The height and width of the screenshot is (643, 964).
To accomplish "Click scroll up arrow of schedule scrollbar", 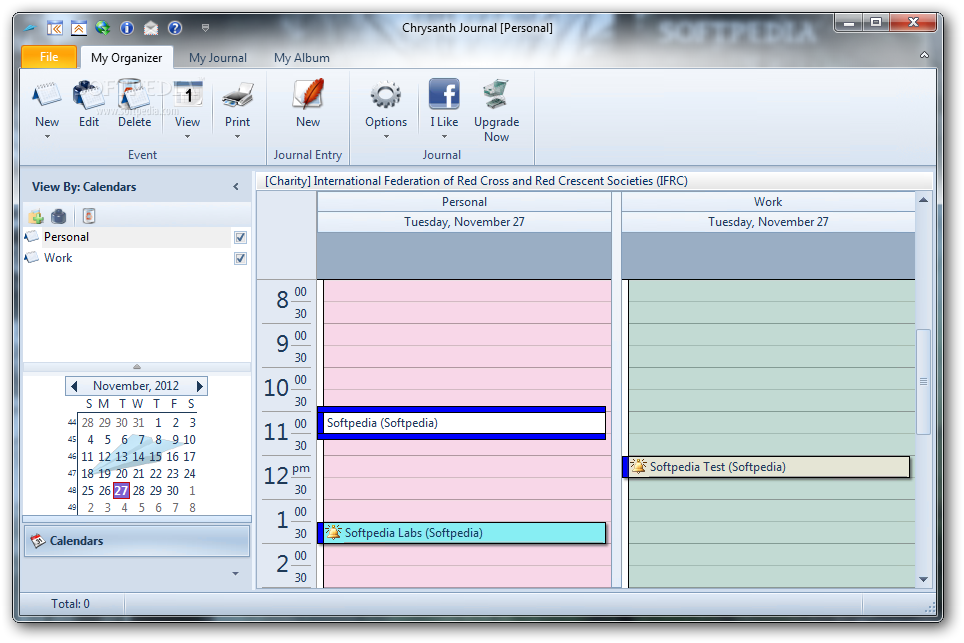I will tap(923, 200).
